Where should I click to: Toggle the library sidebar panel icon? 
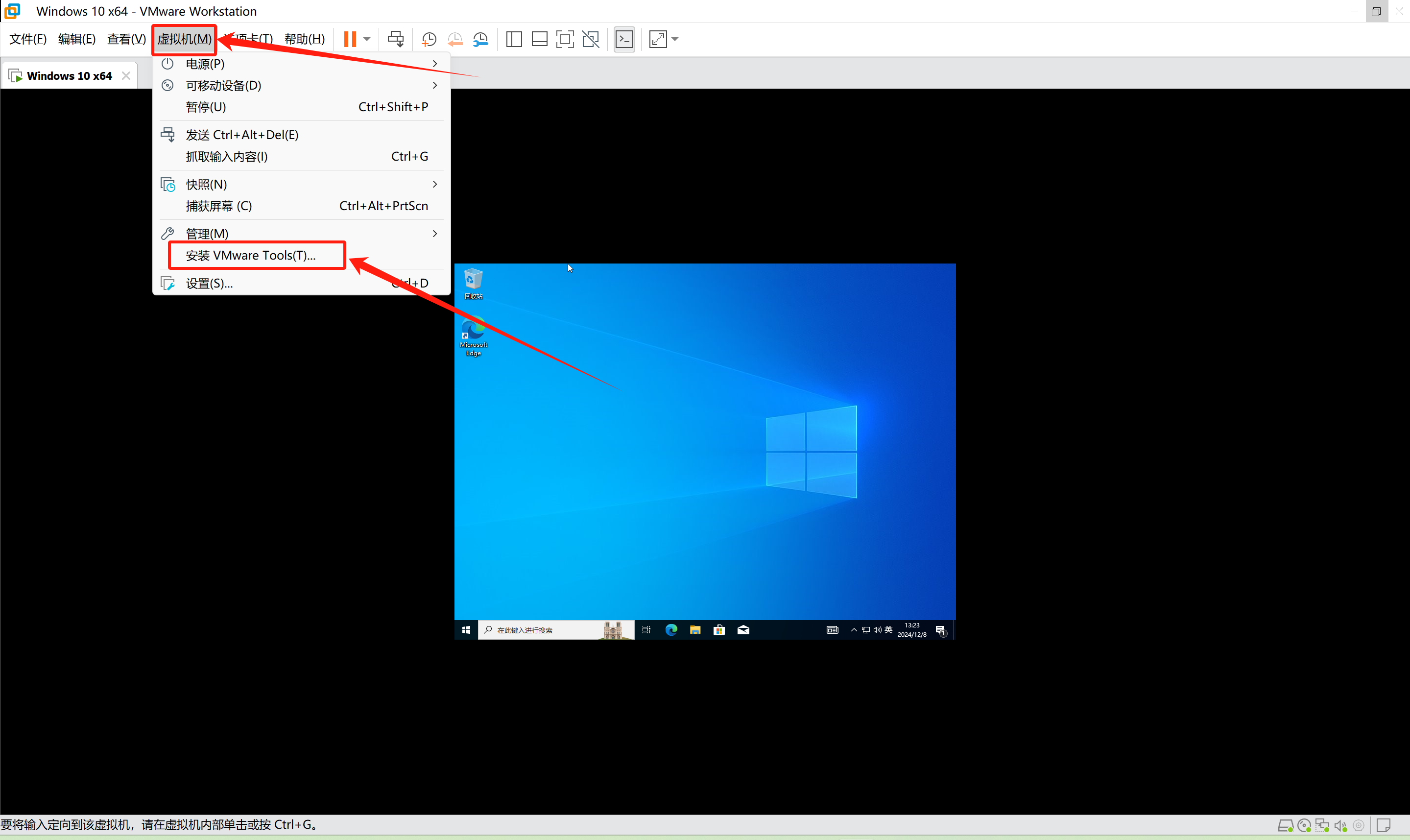point(514,39)
